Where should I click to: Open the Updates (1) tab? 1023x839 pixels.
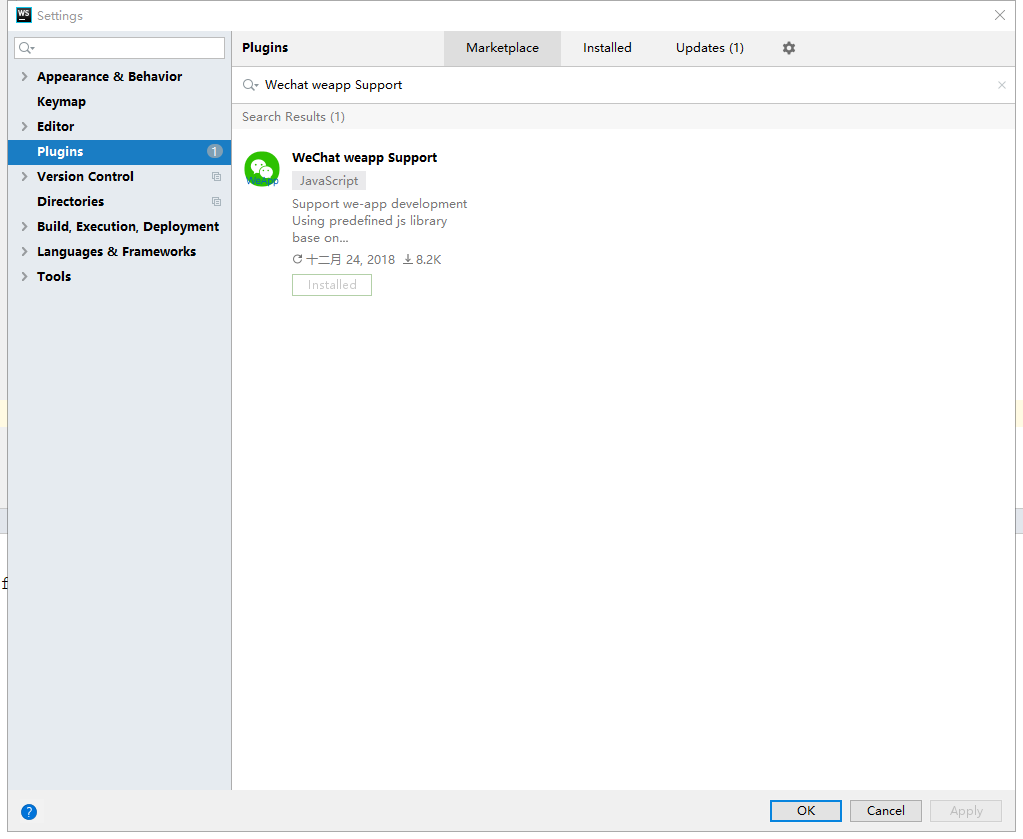710,48
